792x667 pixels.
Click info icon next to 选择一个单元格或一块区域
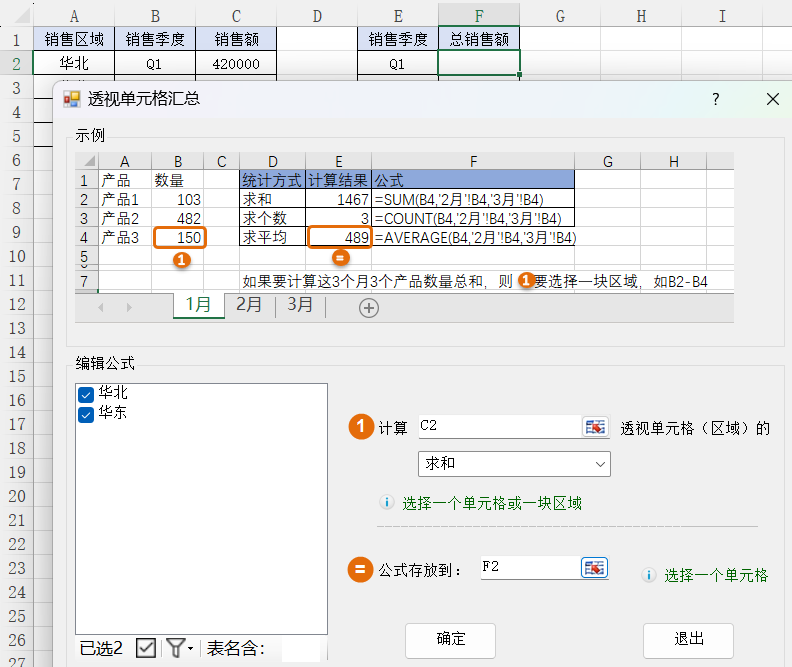click(387, 503)
